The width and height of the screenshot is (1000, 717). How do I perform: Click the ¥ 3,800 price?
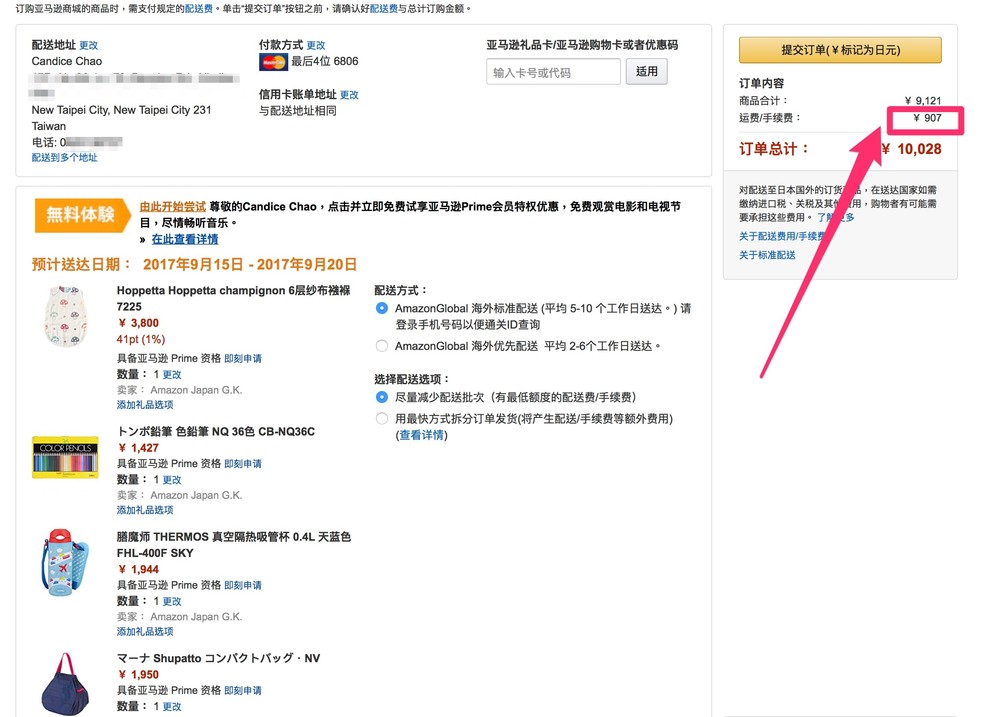click(x=138, y=323)
